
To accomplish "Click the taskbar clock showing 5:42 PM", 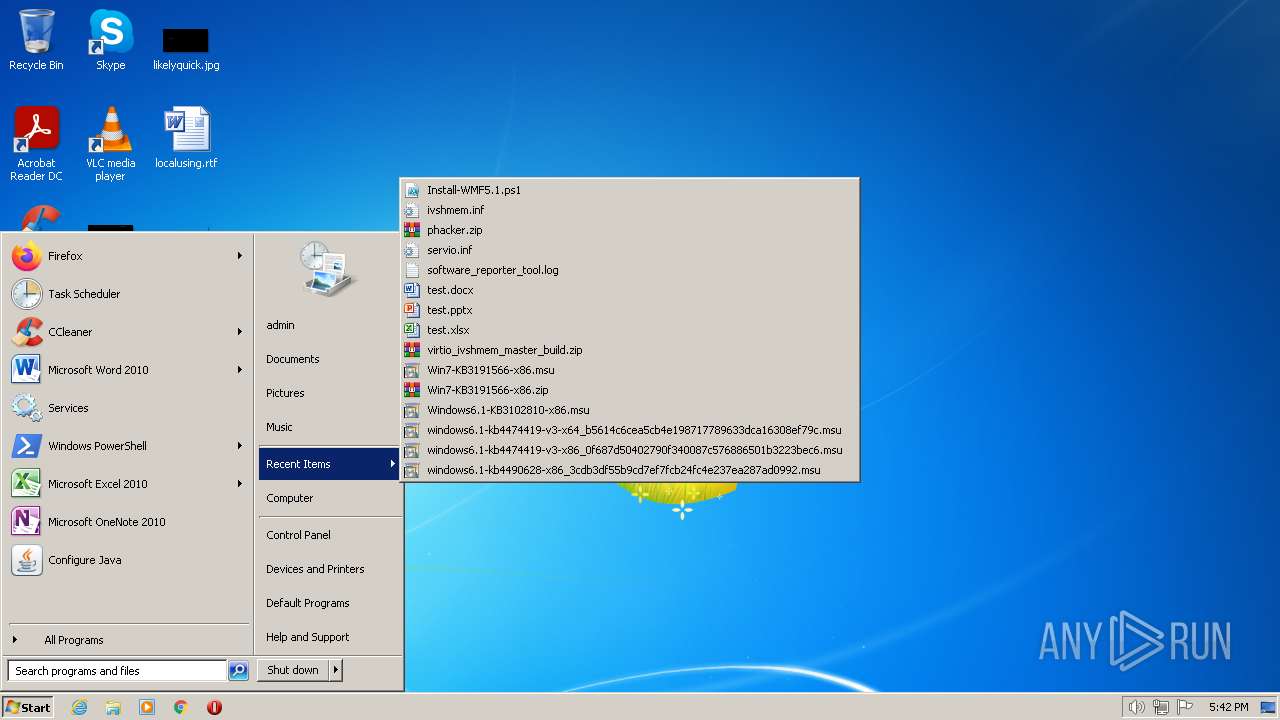I will point(1228,707).
